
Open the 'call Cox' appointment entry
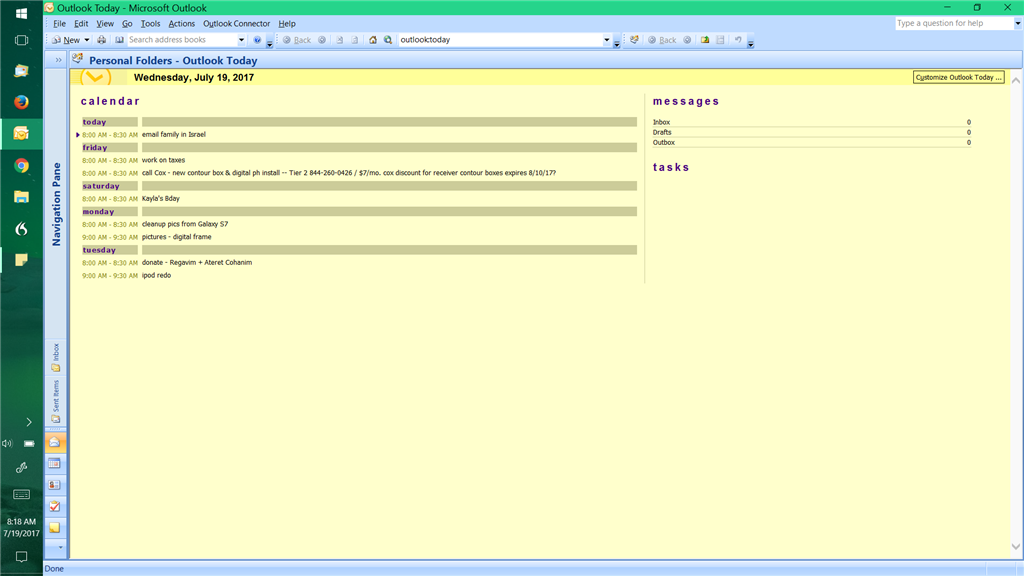[x=349, y=173]
